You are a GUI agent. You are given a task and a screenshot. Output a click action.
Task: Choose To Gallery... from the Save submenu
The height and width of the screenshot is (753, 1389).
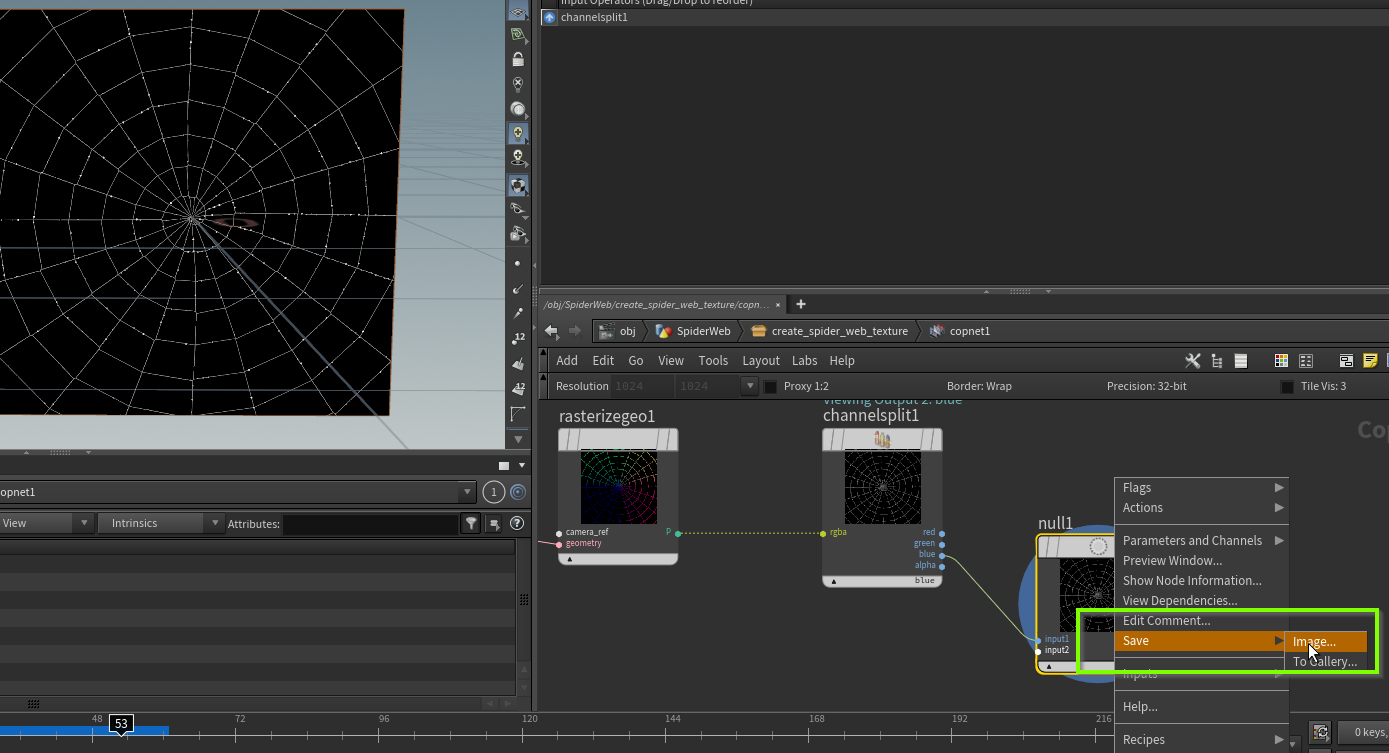pyautogui.click(x=1325, y=662)
